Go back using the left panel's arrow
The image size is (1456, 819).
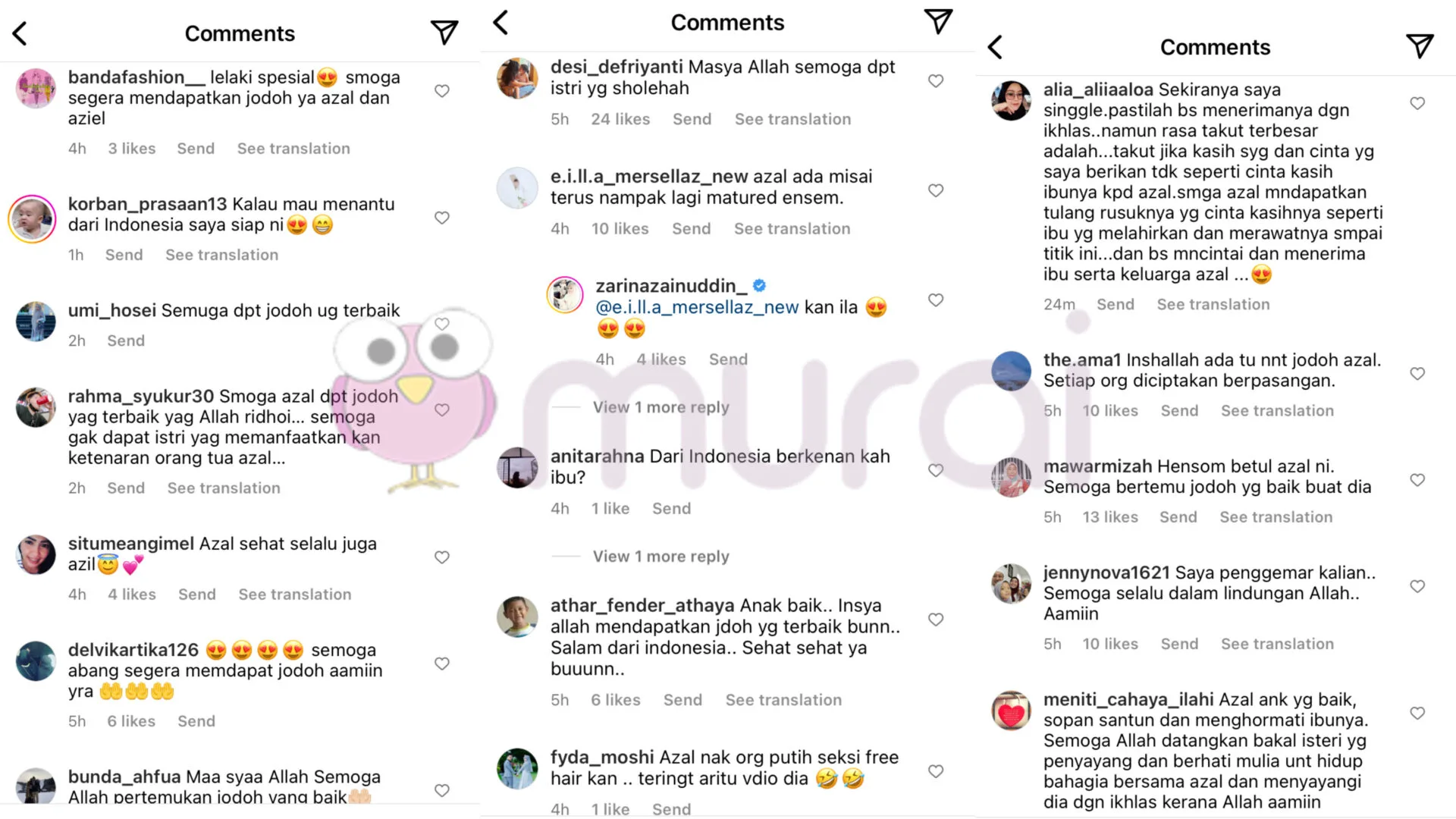(x=20, y=33)
